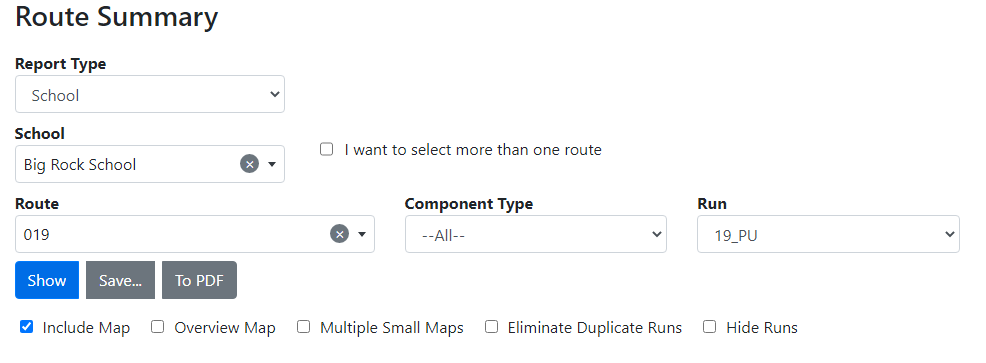The image size is (986, 363).
Task: Clear the 019 route selection
Action: [340, 235]
